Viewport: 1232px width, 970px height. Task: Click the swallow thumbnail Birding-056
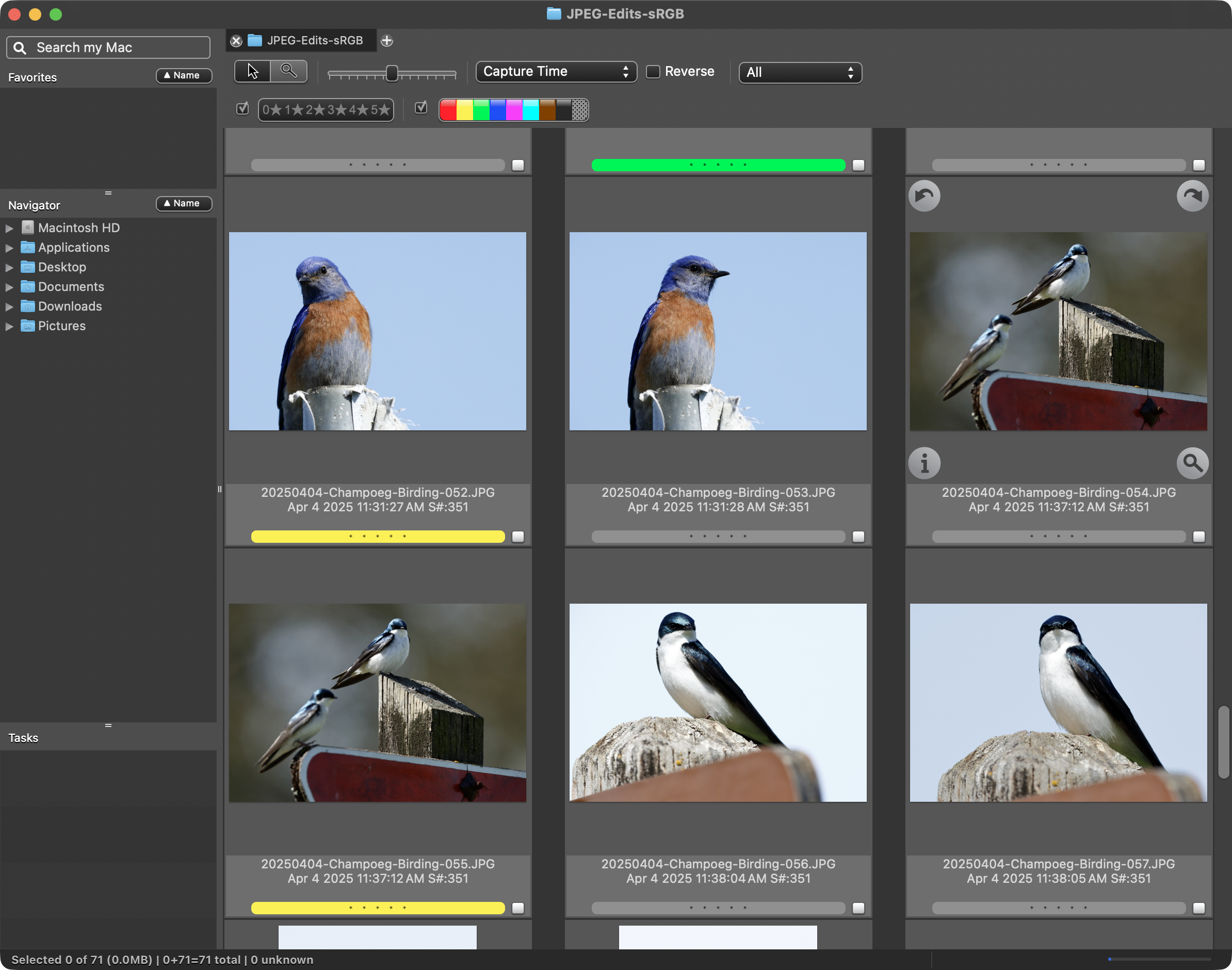(x=718, y=703)
